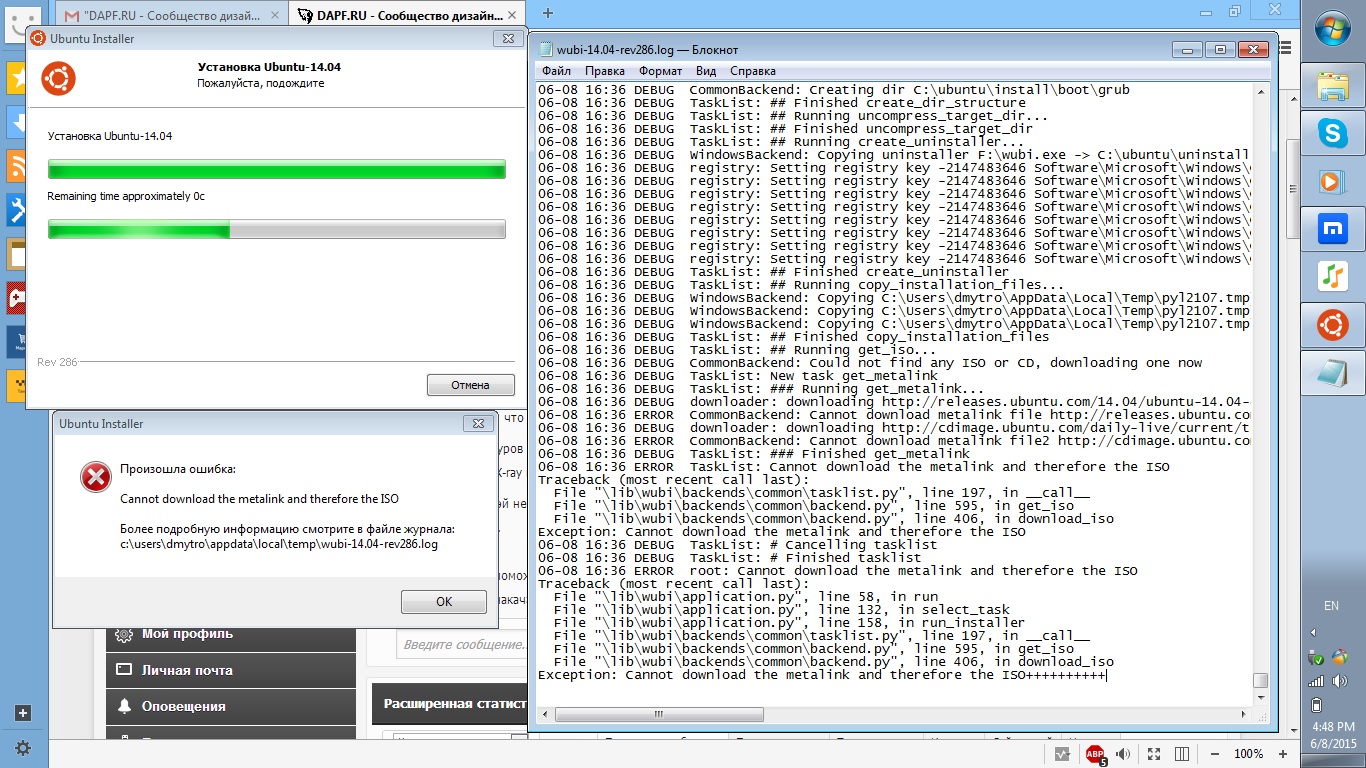Open Notepad's Вид menu
1366x768 pixels.
point(706,71)
